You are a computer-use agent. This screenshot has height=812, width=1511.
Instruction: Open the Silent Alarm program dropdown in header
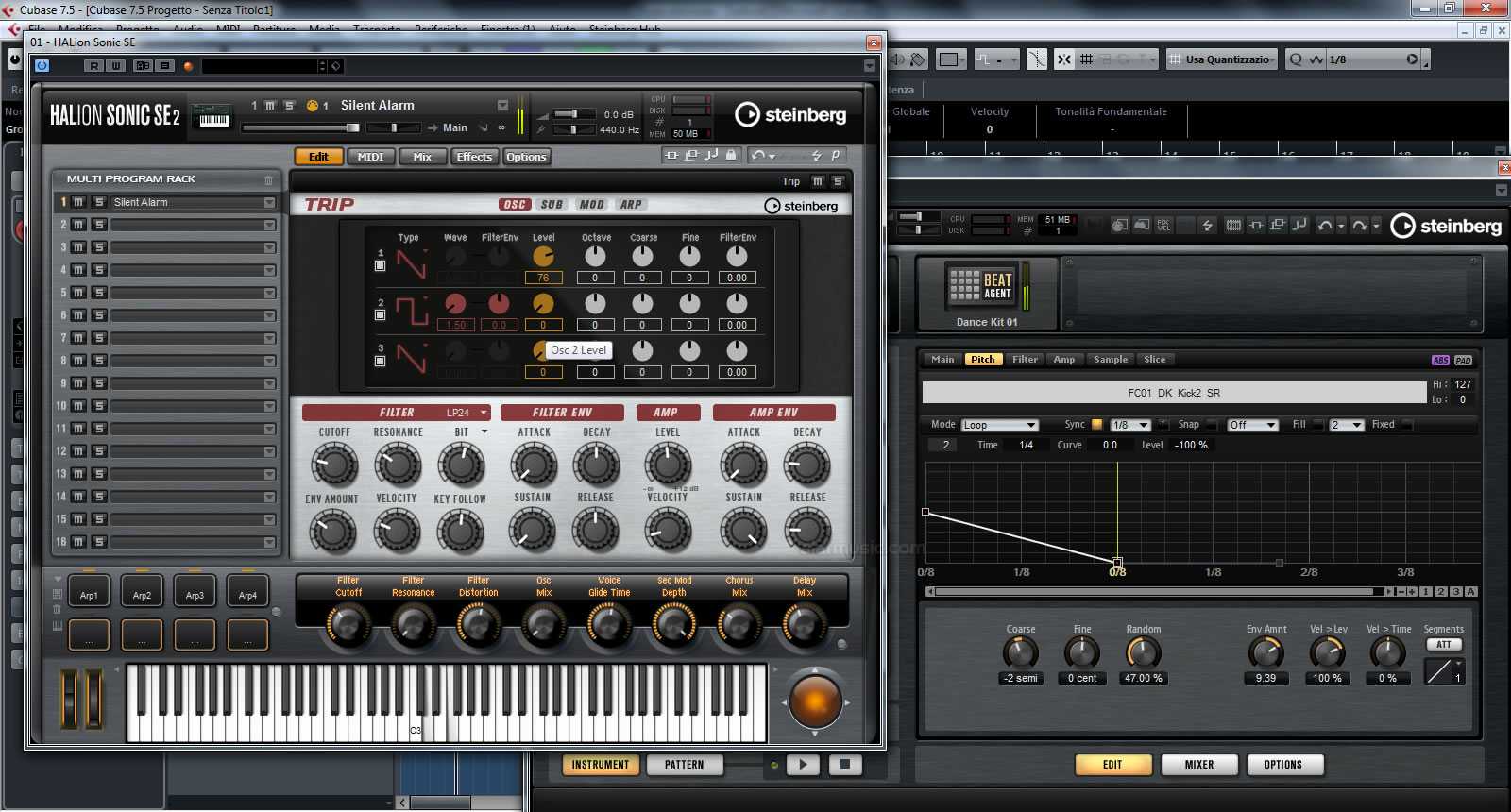point(502,105)
